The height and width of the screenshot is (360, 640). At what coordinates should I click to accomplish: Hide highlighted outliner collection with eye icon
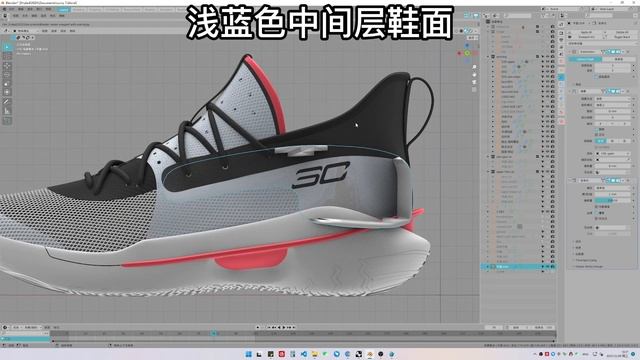point(548,267)
